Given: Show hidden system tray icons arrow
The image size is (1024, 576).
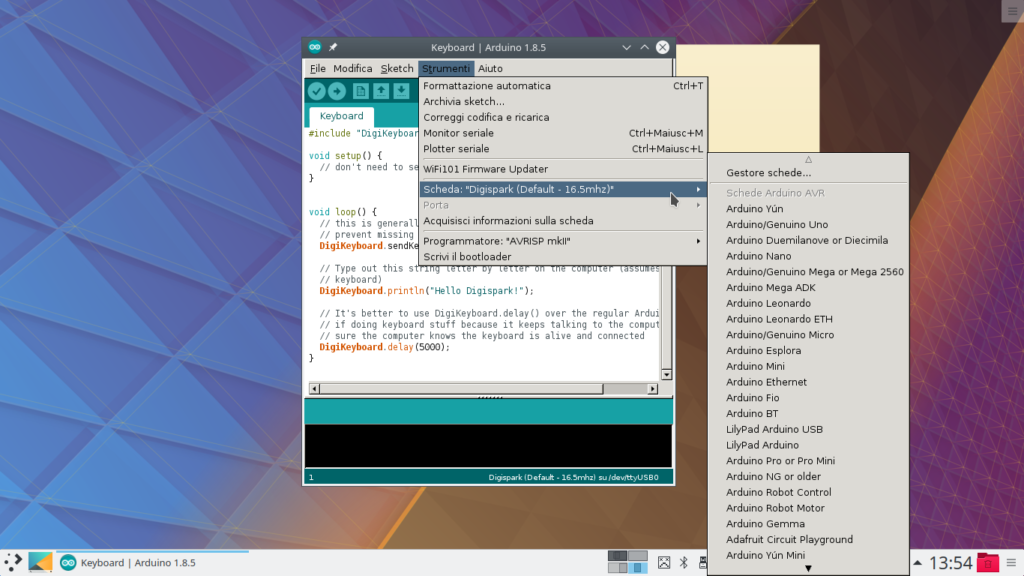Looking at the screenshot, I should 918,563.
